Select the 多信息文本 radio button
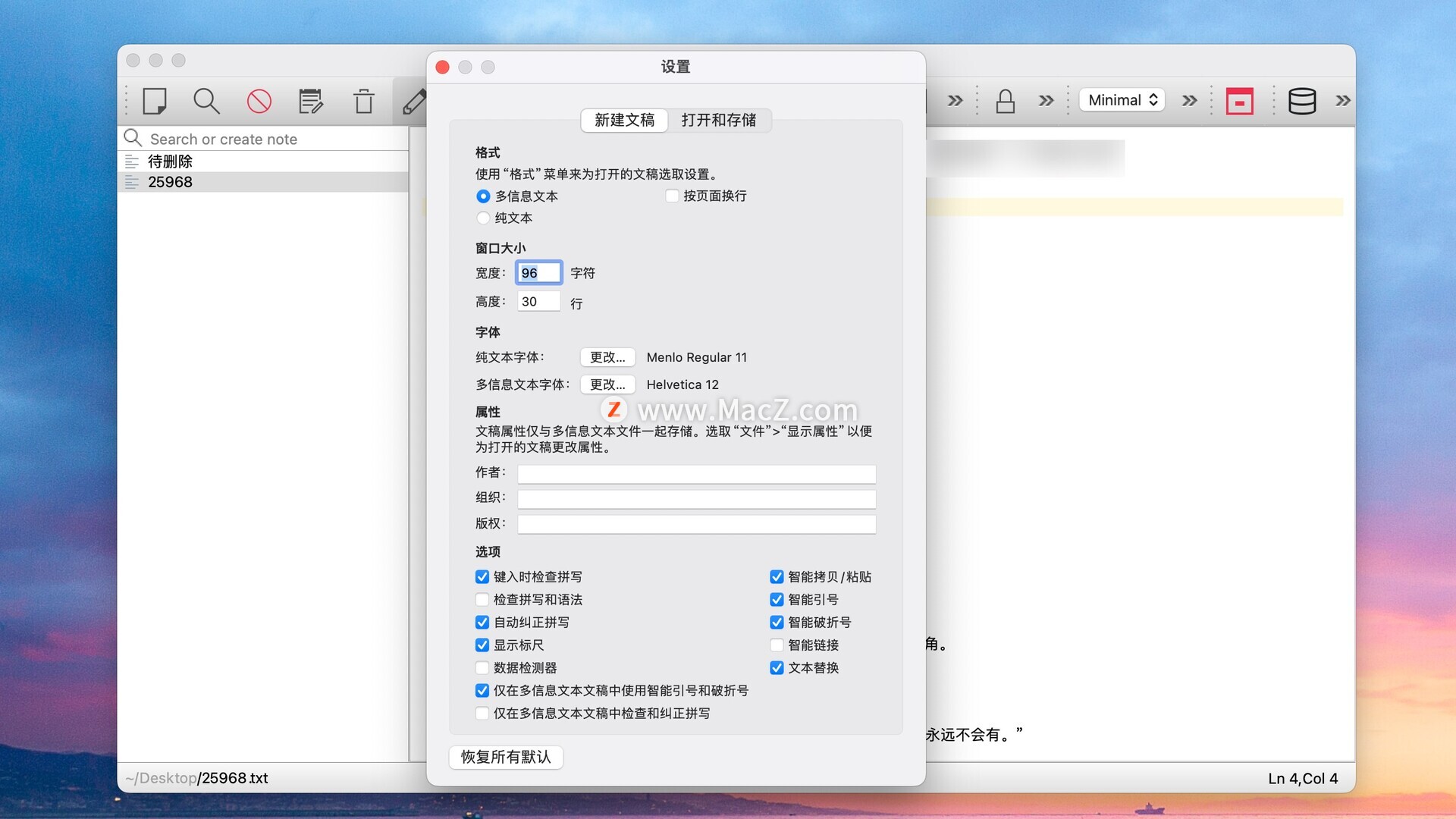Viewport: 1456px width, 819px height. (x=483, y=196)
